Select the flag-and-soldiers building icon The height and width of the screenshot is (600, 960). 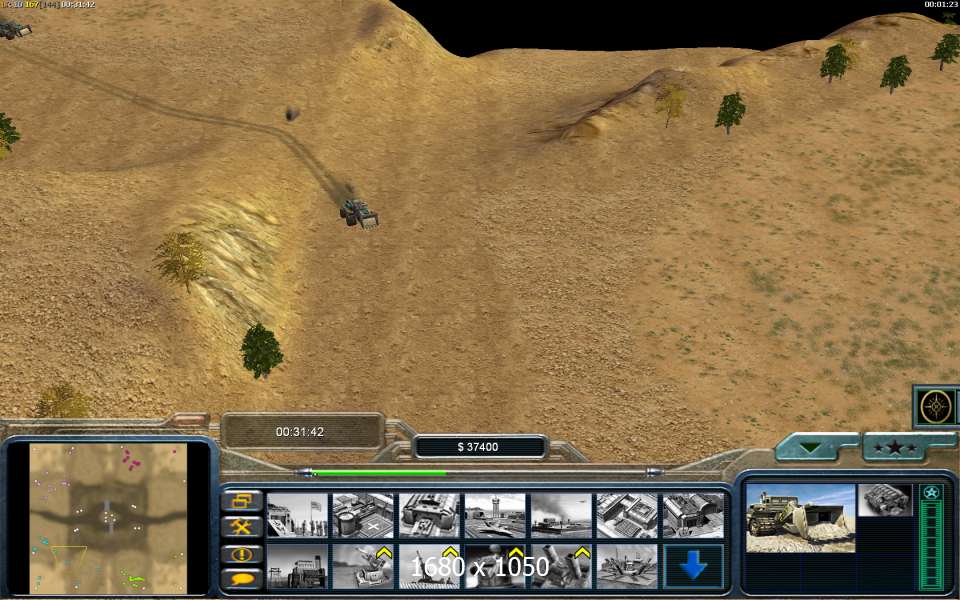pos(298,516)
